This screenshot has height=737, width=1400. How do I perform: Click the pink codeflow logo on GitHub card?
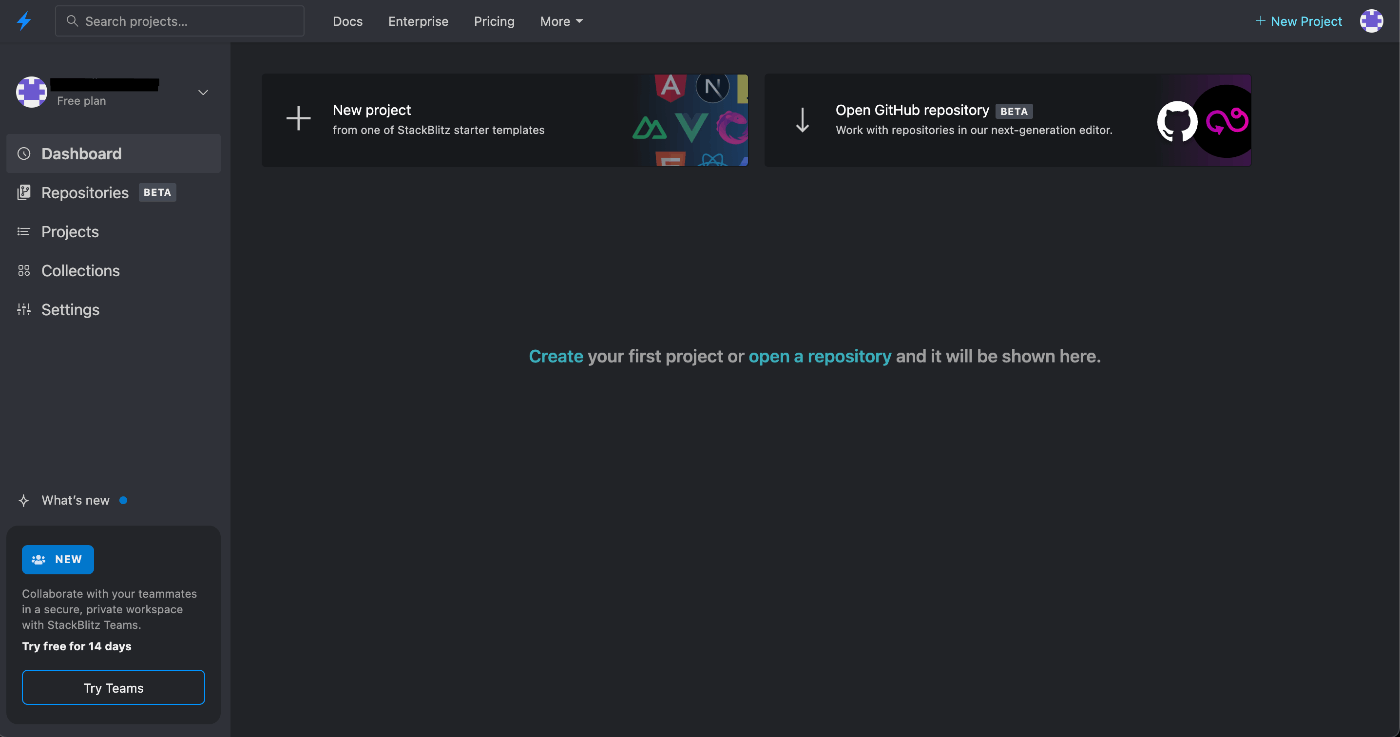coord(1228,121)
